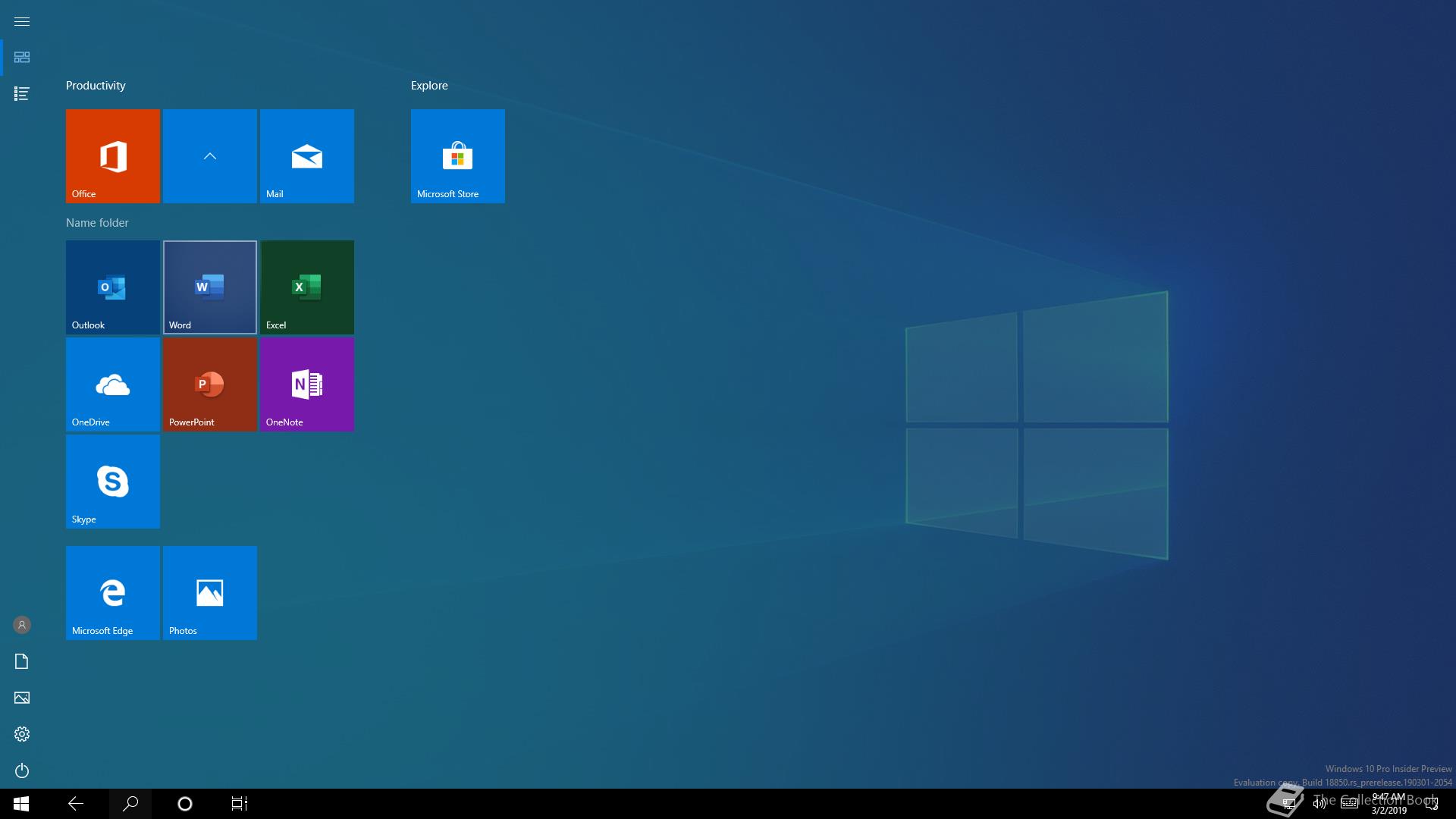Switch to the All apps list view
This screenshot has height=819, width=1456.
point(22,94)
